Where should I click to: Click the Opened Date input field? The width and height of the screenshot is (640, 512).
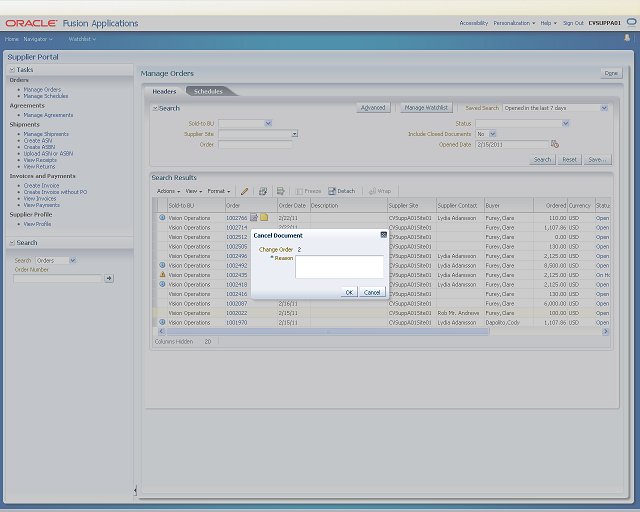point(512,145)
